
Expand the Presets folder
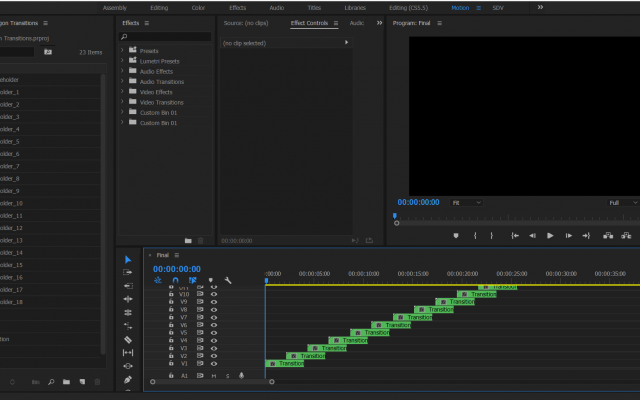coord(122,50)
